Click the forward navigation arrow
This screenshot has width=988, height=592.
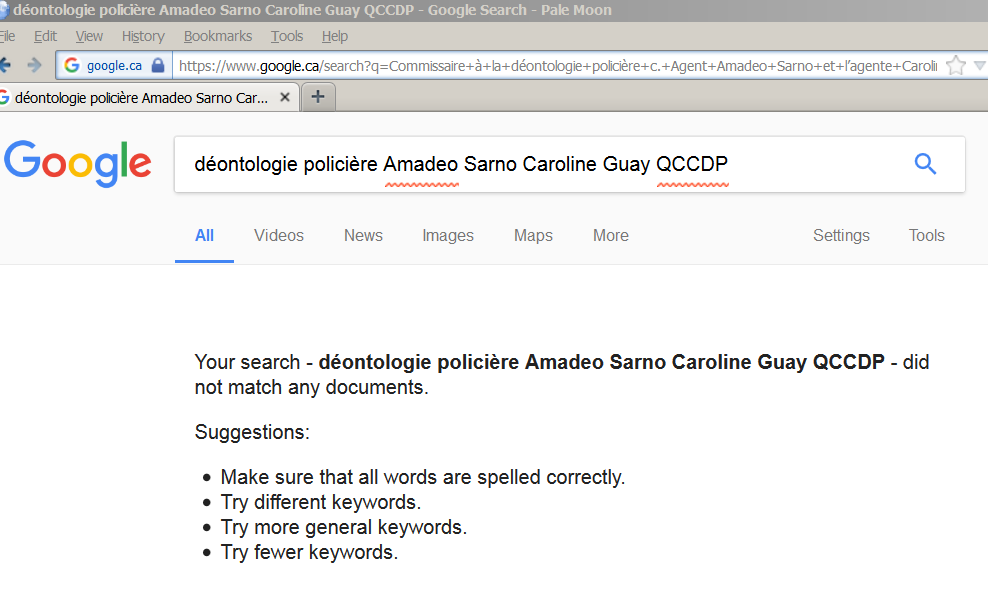tap(34, 65)
